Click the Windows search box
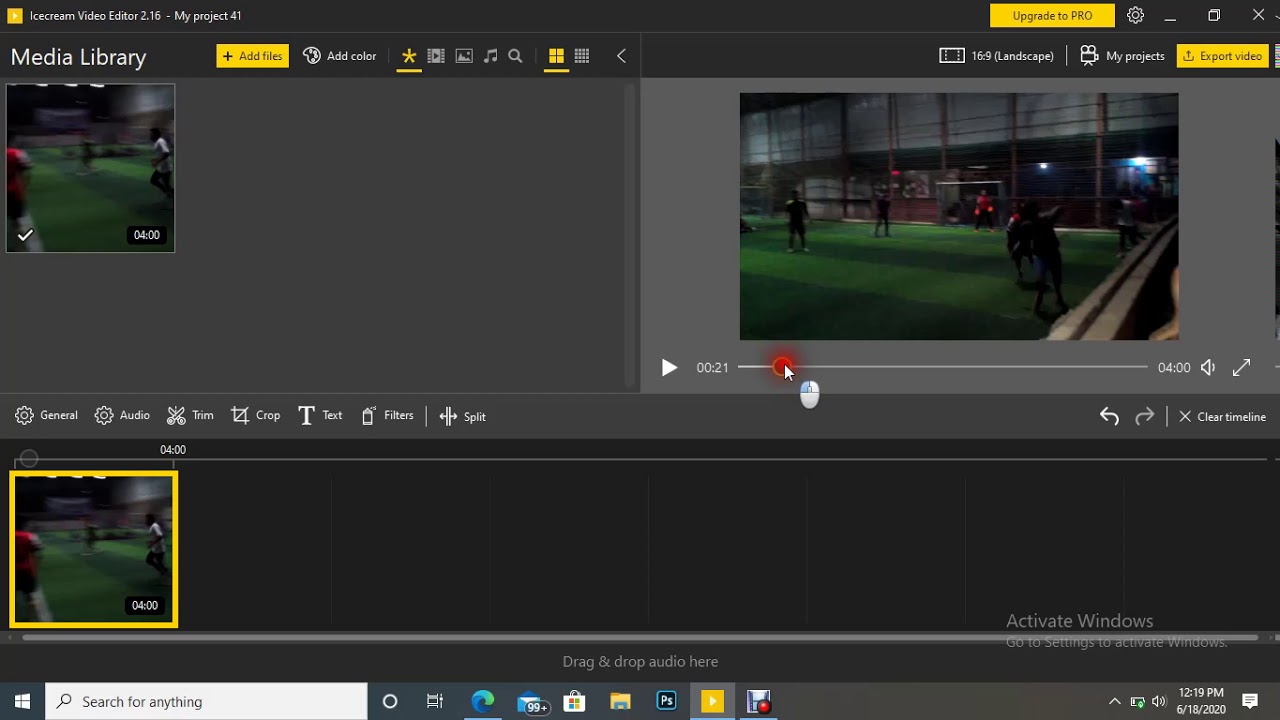This screenshot has height=720, width=1280. pyautogui.click(x=207, y=701)
